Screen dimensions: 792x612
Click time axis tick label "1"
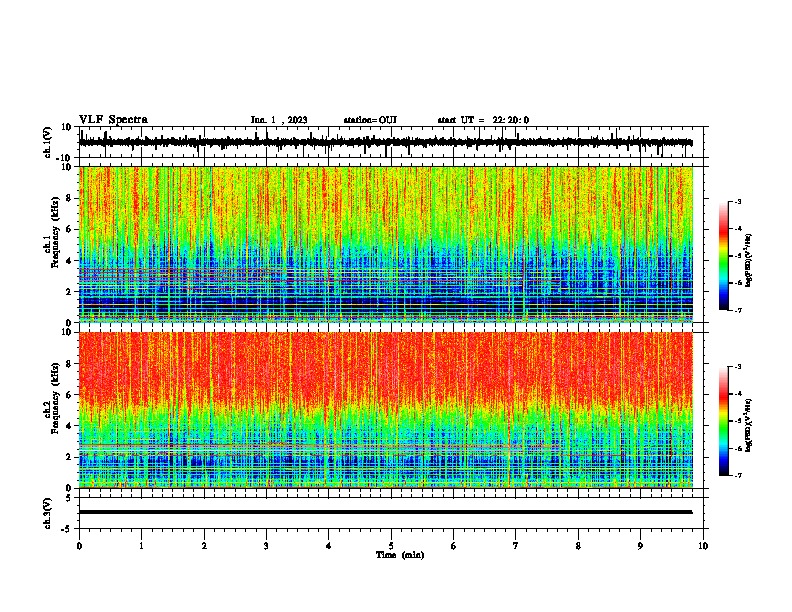coord(141,546)
